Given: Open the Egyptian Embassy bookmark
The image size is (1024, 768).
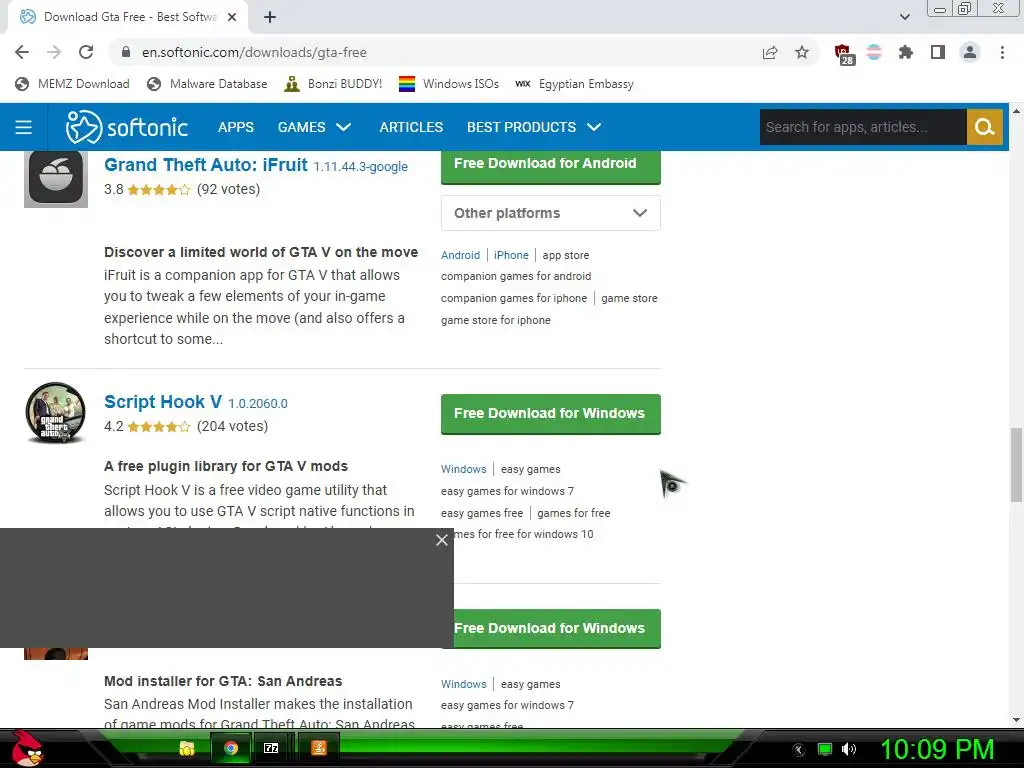Looking at the screenshot, I should click(574, 84).
